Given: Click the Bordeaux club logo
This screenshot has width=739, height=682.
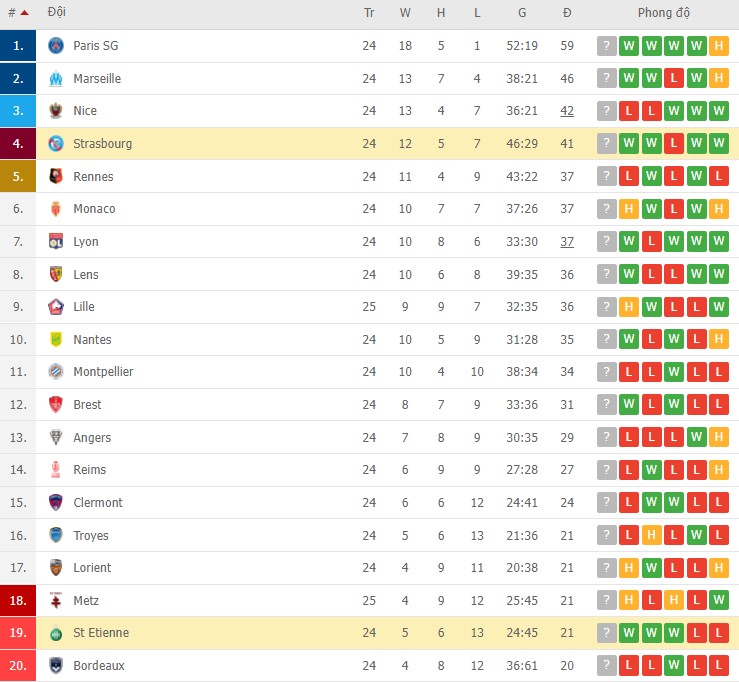Looking at the screenshot, I should pyautogui.click(x=56, y=666).
